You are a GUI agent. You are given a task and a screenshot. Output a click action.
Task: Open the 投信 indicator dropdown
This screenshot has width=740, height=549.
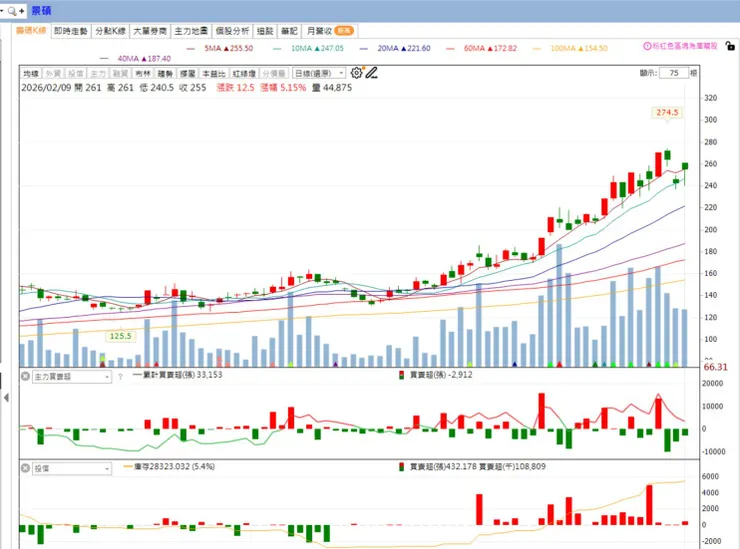coord(72,468)
